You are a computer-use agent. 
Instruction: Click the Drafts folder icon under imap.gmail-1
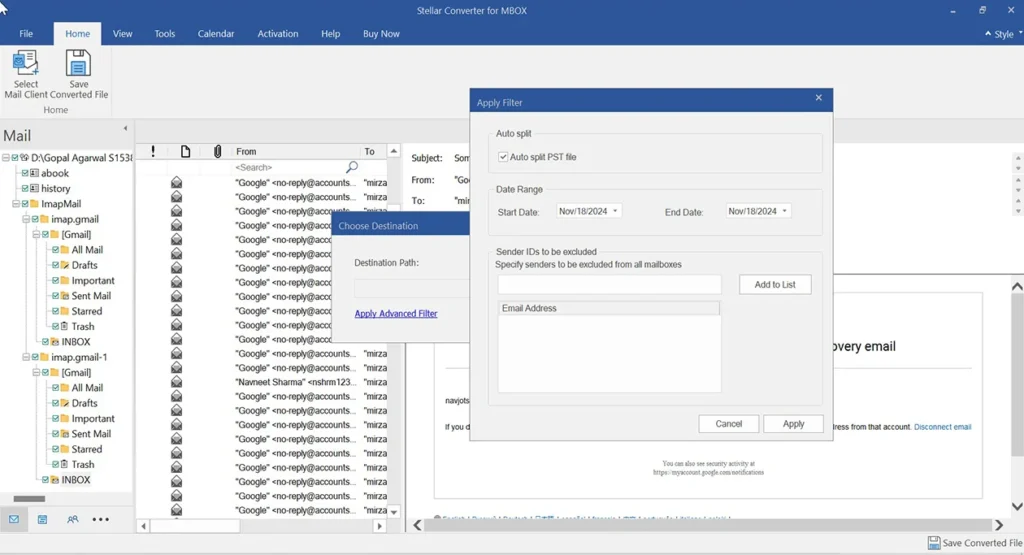tap(65, 403)
